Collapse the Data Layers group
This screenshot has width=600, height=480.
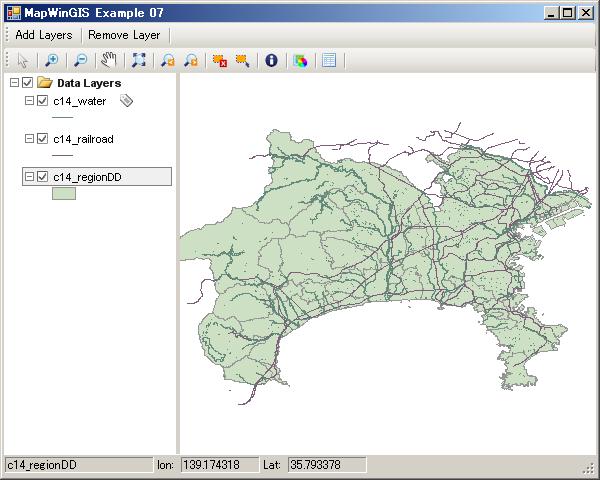12,83
